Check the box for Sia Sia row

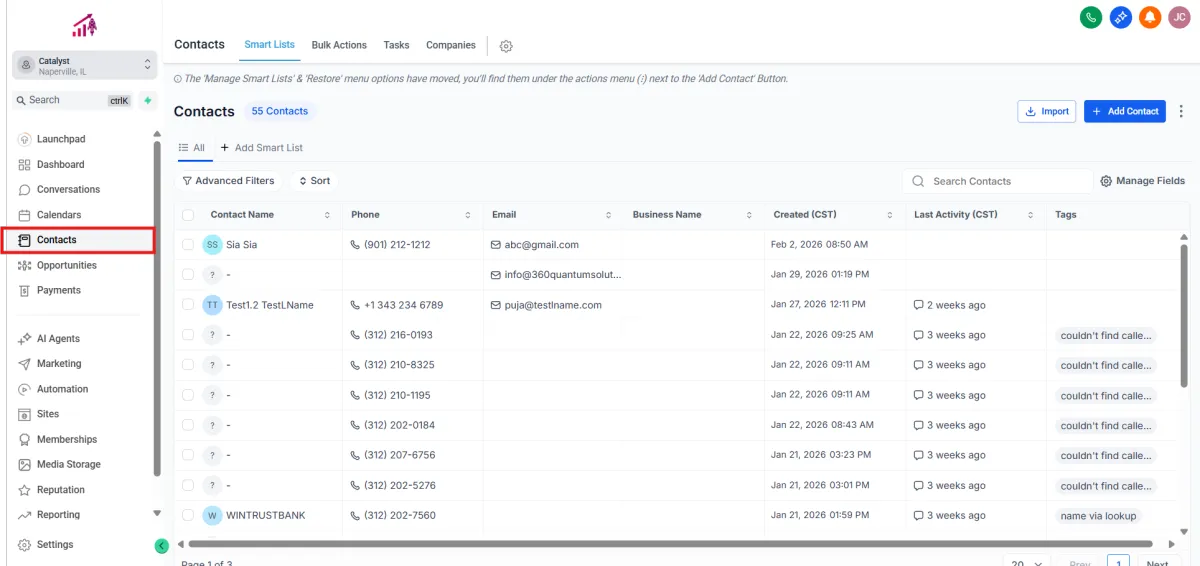(188, 244)
